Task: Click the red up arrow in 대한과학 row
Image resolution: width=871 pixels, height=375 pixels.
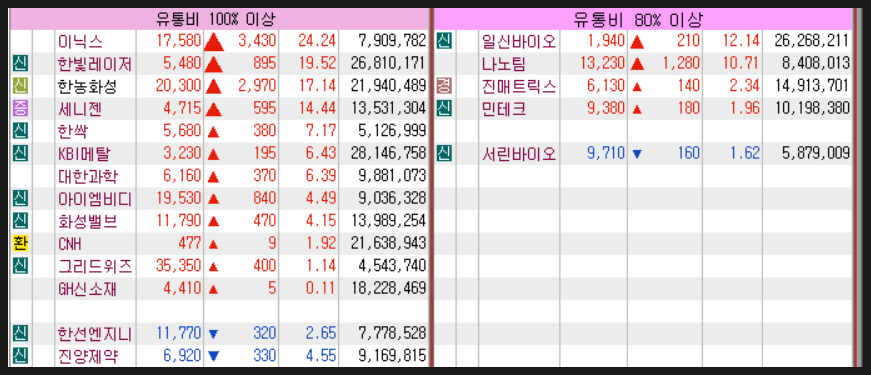Action: (x=213, y=177)
